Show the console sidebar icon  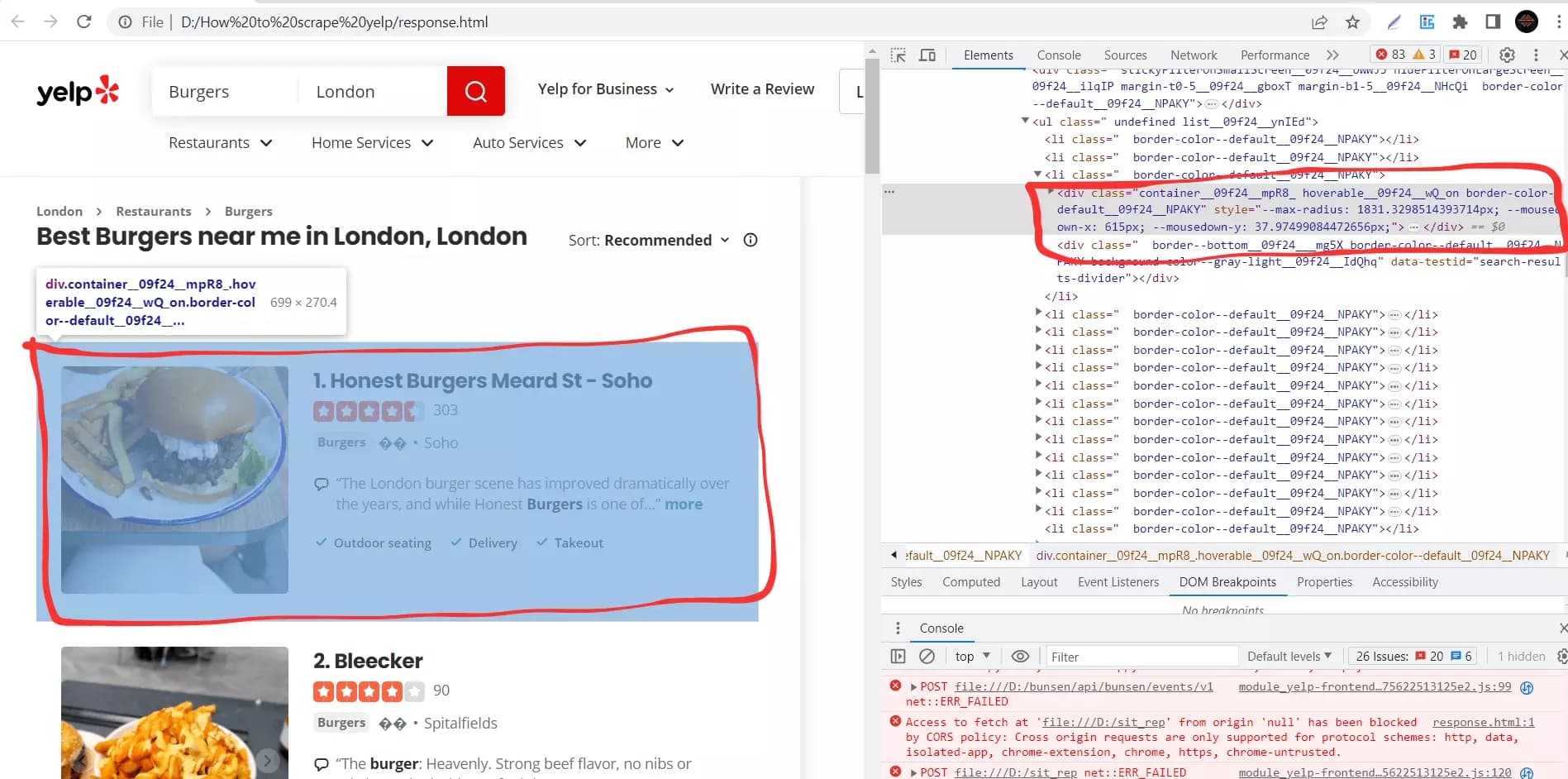pyautogui.click(x=898, y=657)
